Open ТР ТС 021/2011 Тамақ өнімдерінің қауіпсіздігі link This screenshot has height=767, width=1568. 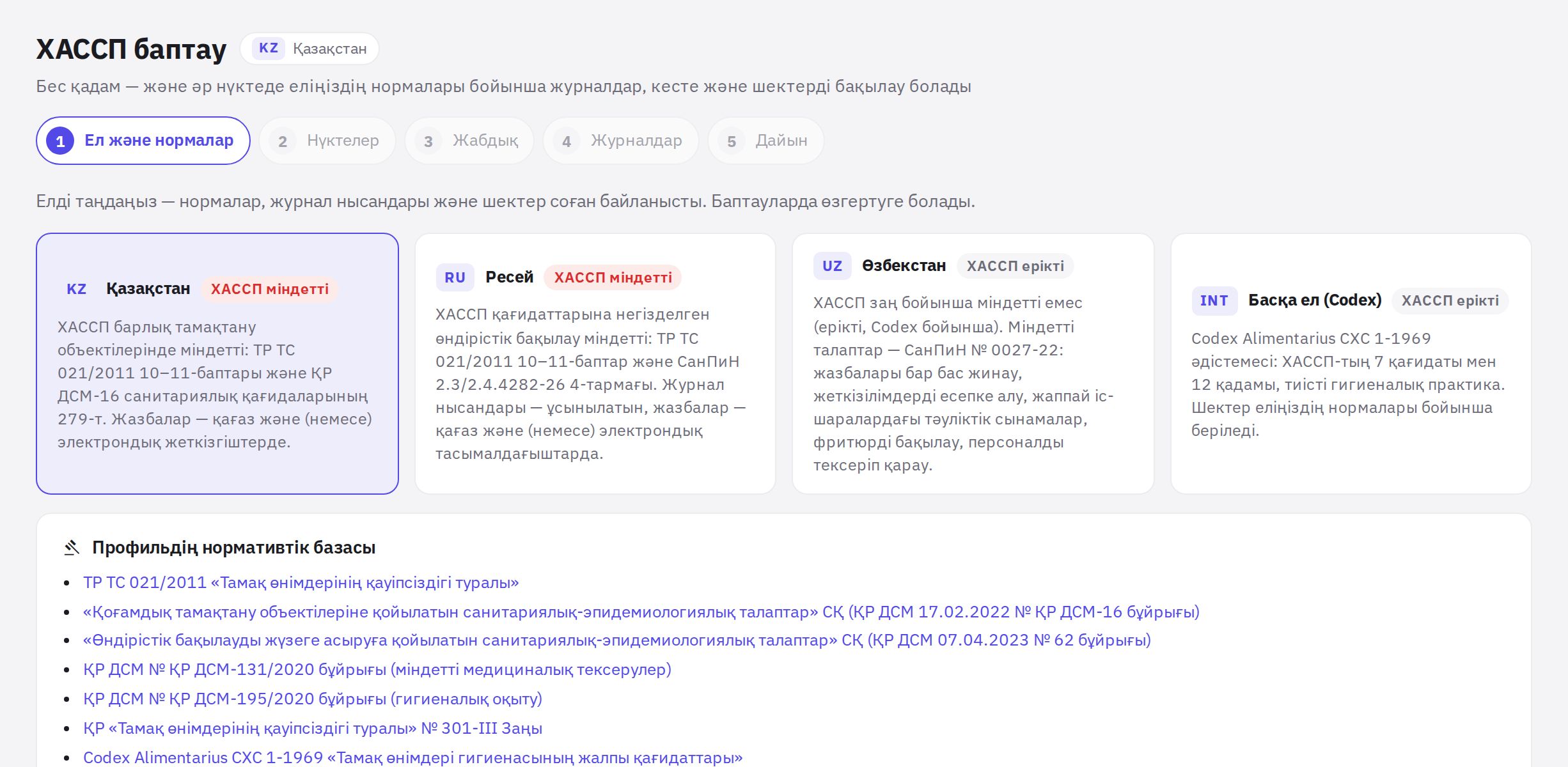[x=301, y=583]
